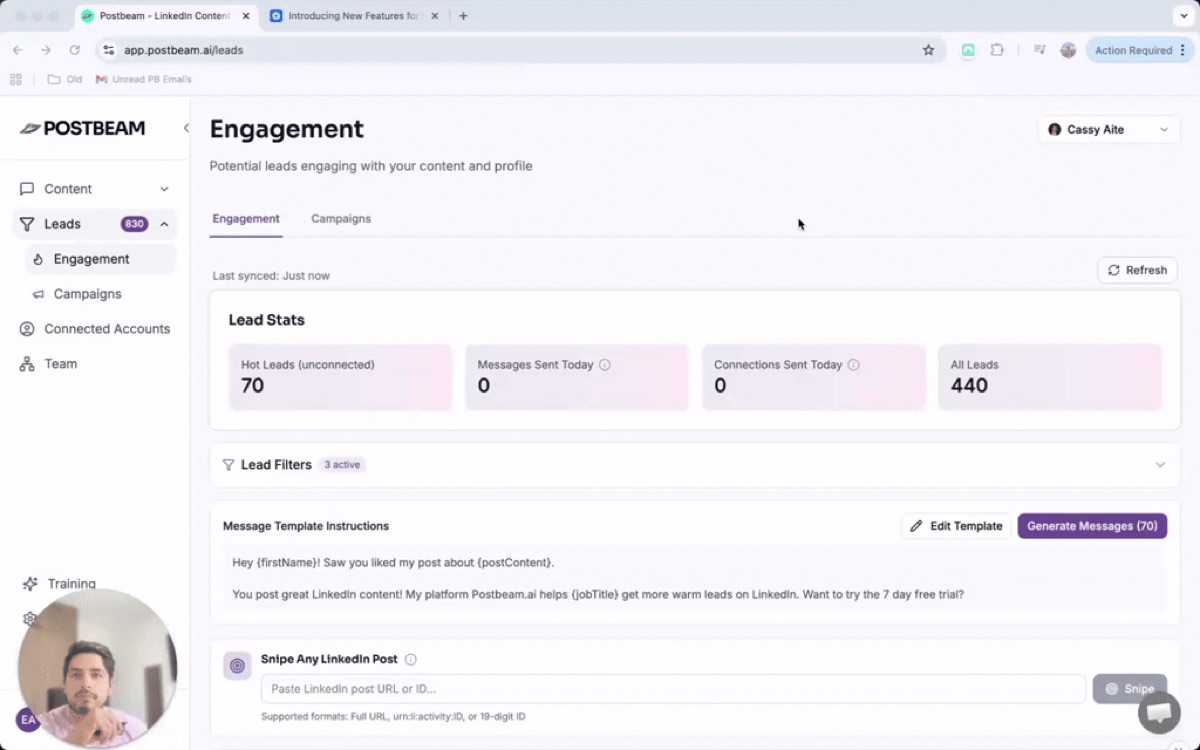Collapse the Leads menu chevron
Screen dimensions: 1200x750
click(164, 224)
